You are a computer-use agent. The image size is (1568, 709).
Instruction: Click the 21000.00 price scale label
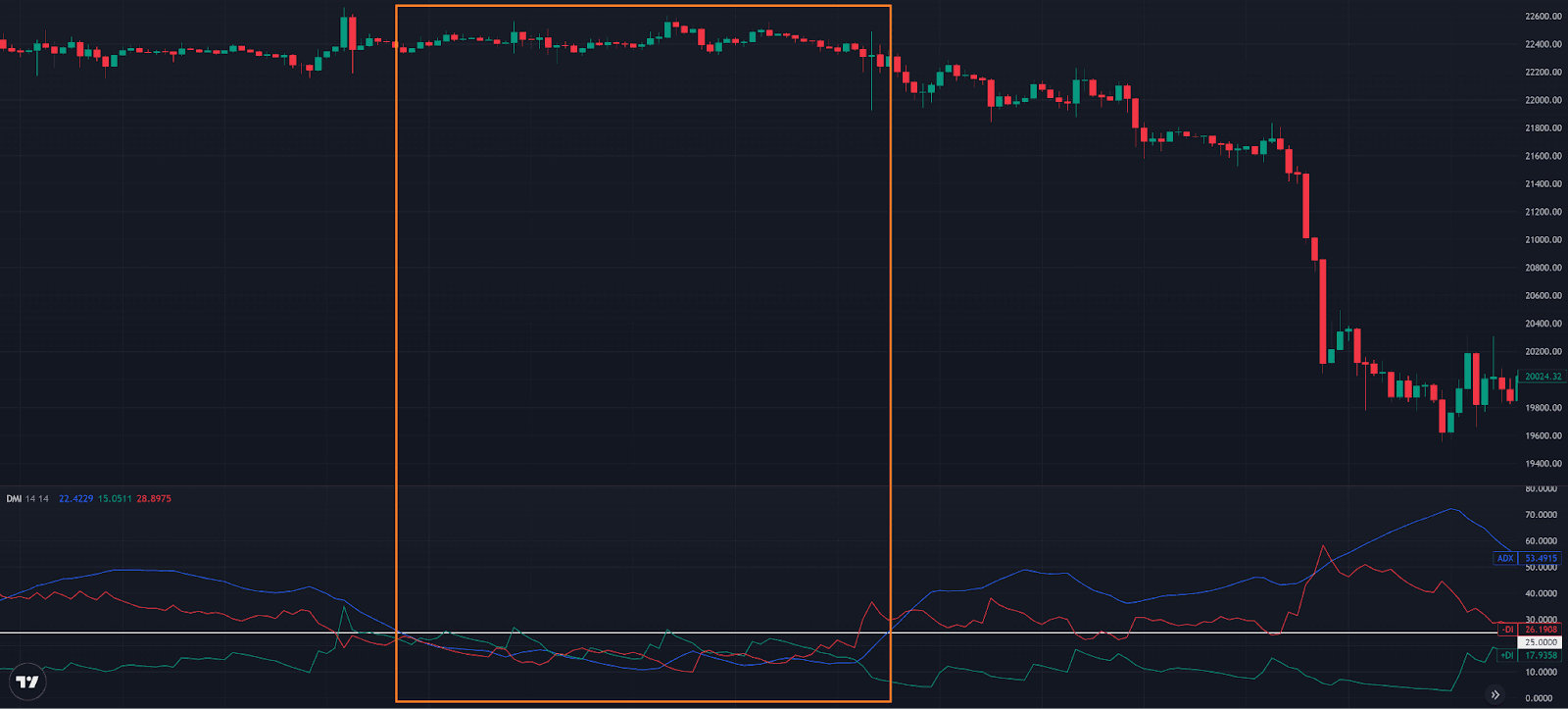tap(1543, 240)
